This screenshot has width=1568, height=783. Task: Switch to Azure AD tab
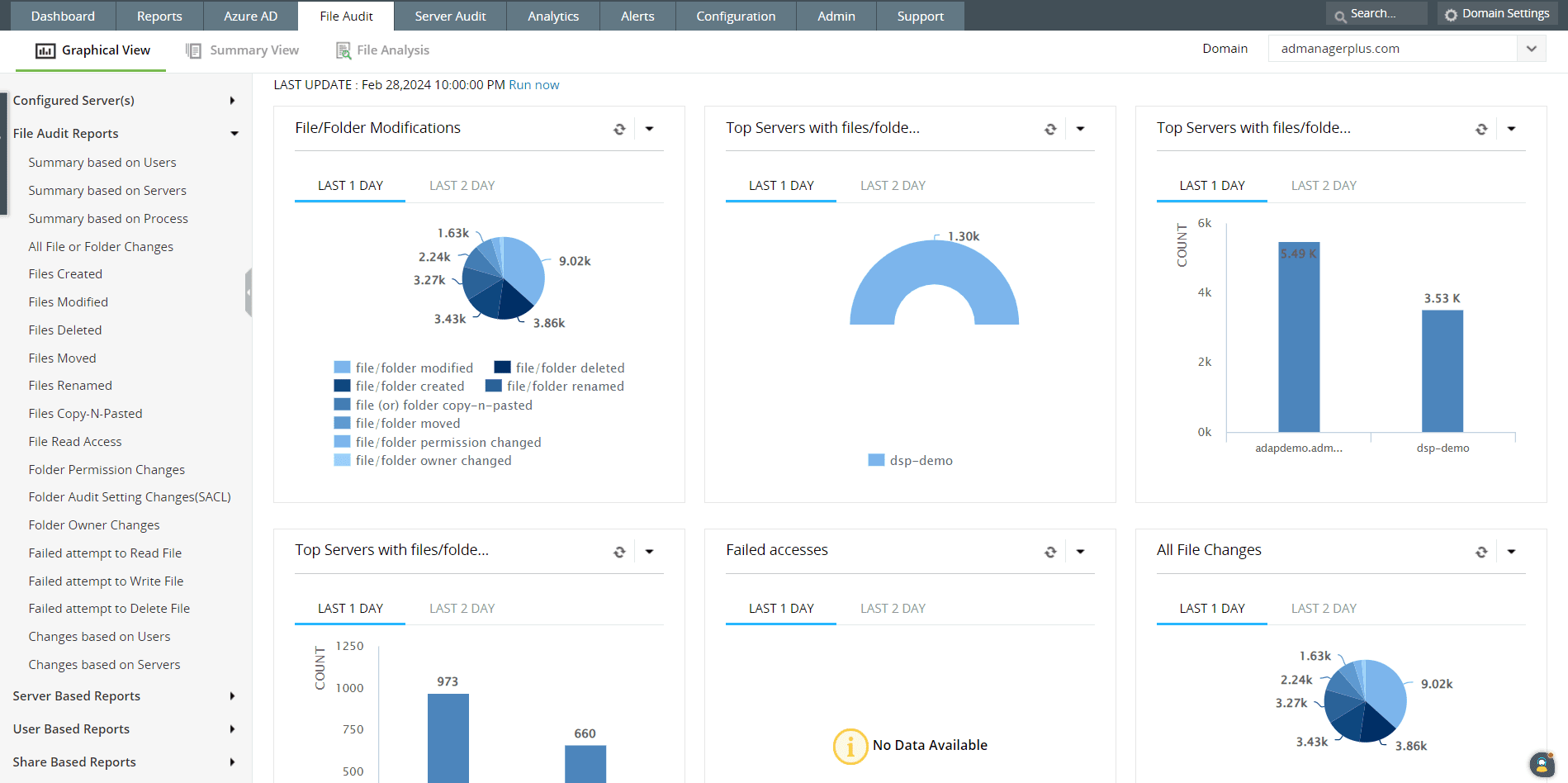pyautogui.click(x=251, y=16)
